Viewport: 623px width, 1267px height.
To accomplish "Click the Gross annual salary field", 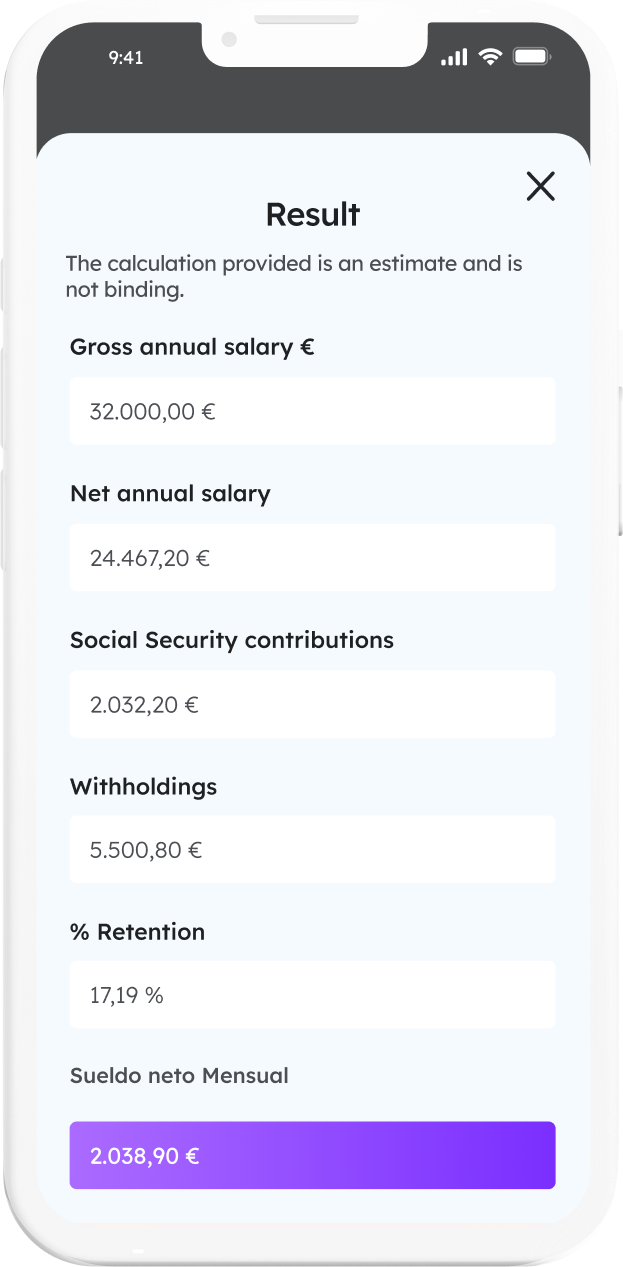I will click(x=312, y=411).
